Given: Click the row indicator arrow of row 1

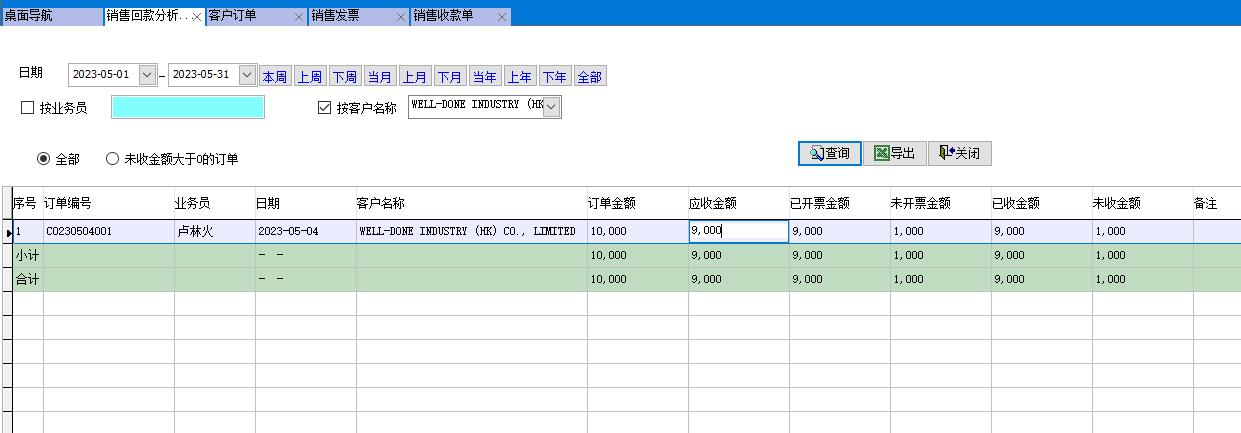Looking at the screenshot, I should [6, 232].
